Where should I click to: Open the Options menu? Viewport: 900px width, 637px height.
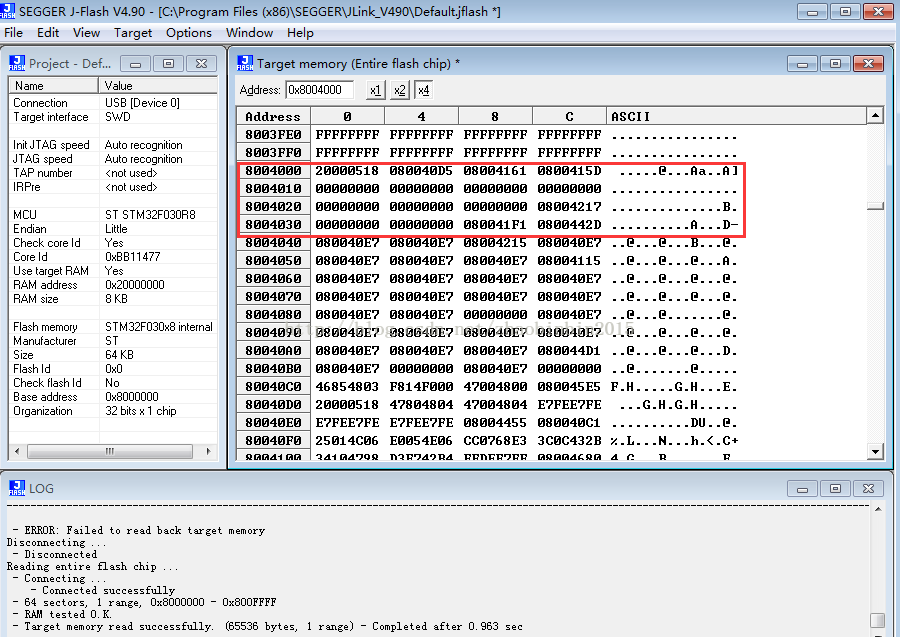point(189,33)
